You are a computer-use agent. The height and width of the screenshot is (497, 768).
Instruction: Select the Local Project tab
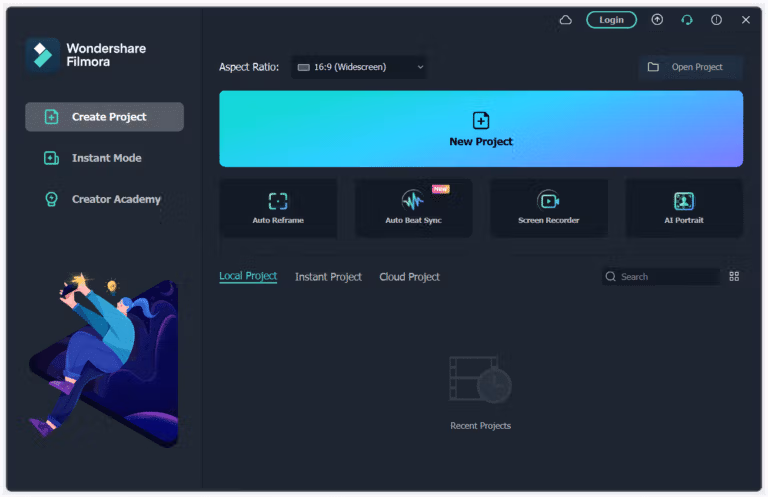pyautogui.click(x=248, y=276)
